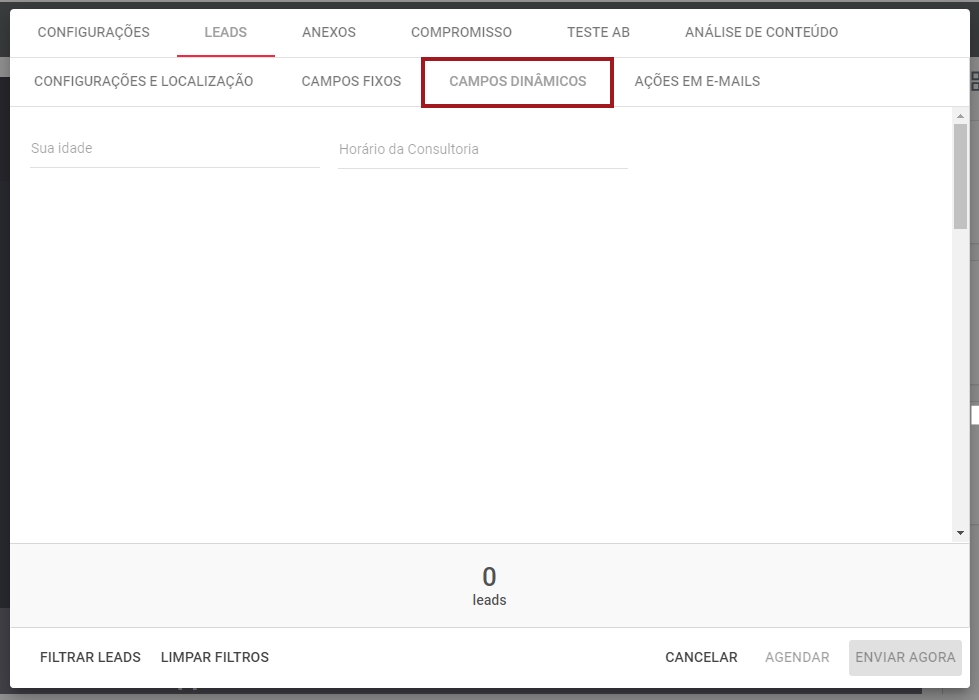Click the scrollbar up arrow

click(x=960, y=117)
